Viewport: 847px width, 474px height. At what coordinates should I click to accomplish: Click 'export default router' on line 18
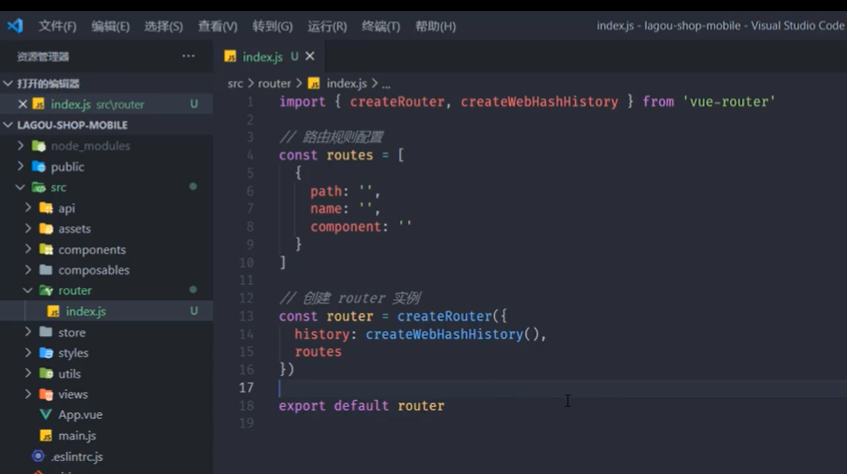(x=361, y=406)
